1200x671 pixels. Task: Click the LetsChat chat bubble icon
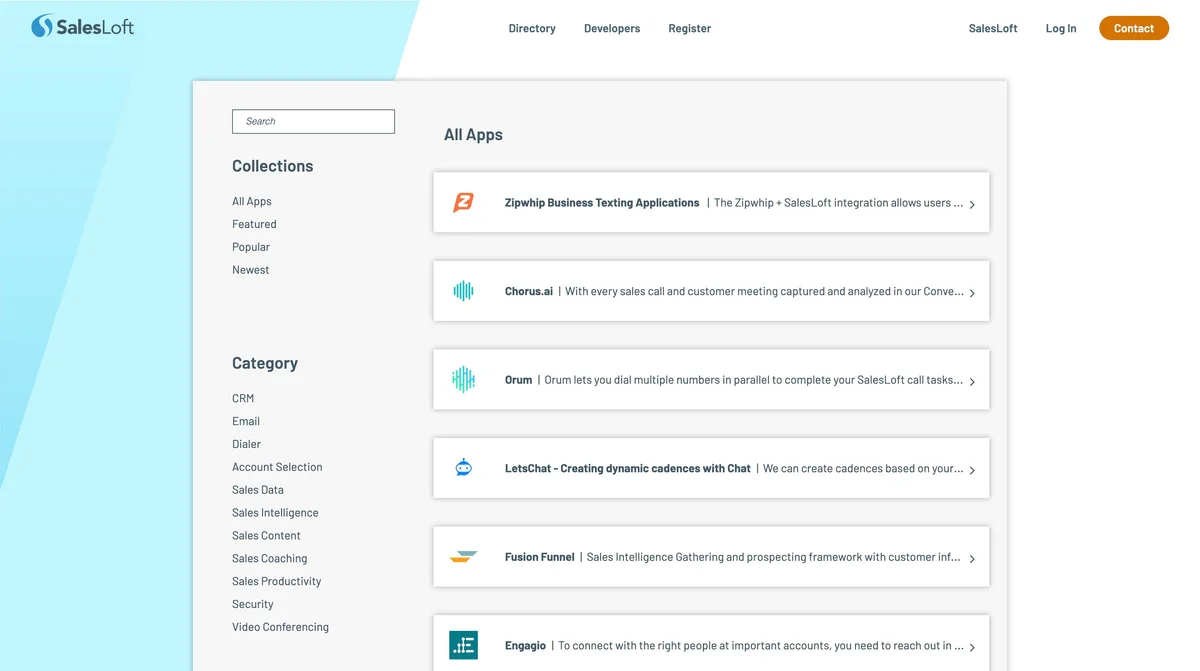[x=463, y=467]
